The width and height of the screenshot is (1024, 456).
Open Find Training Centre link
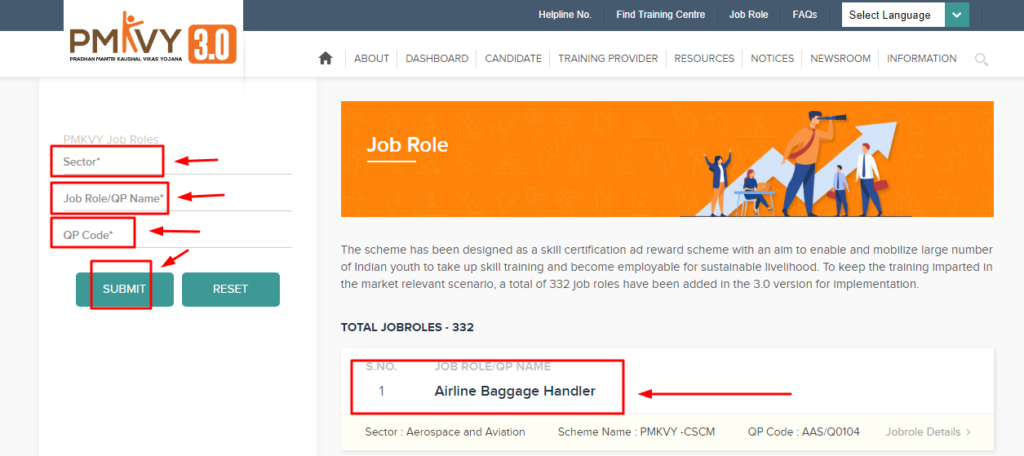click(660, 14)
